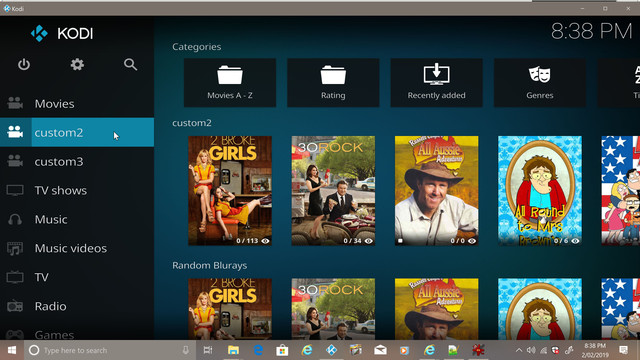The height and width of the screenshot is (360, 640).
Task: Click the search magnifier icon
Action: pos(130,64)
